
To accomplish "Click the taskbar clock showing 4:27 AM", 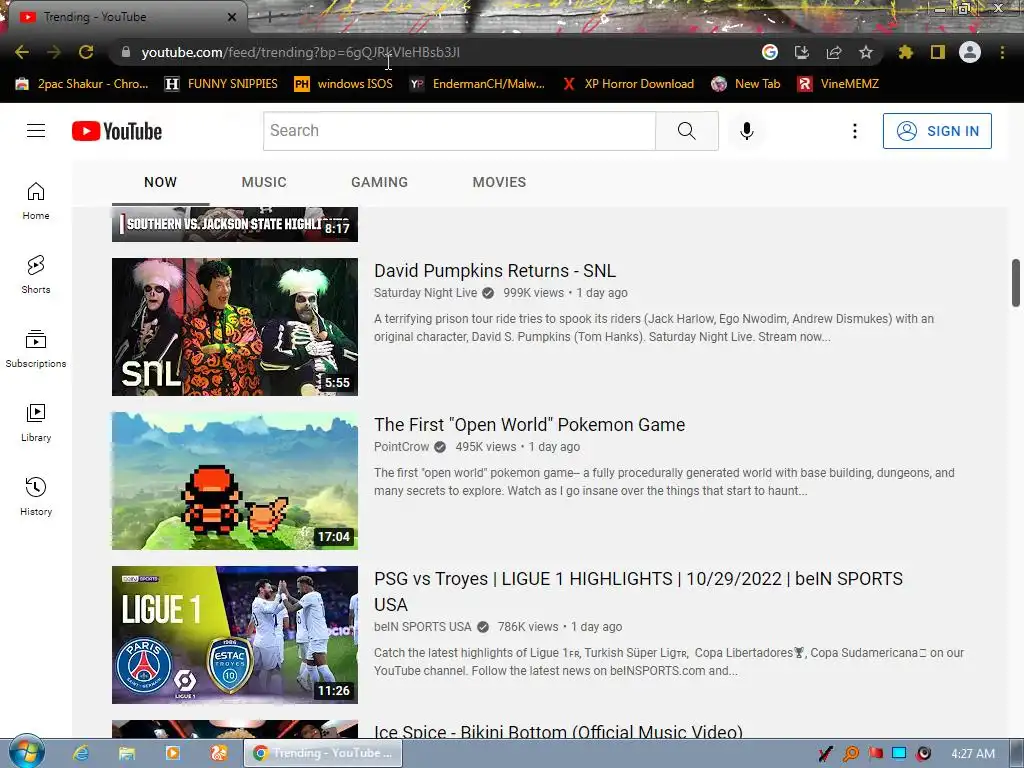I will (973, 753).
